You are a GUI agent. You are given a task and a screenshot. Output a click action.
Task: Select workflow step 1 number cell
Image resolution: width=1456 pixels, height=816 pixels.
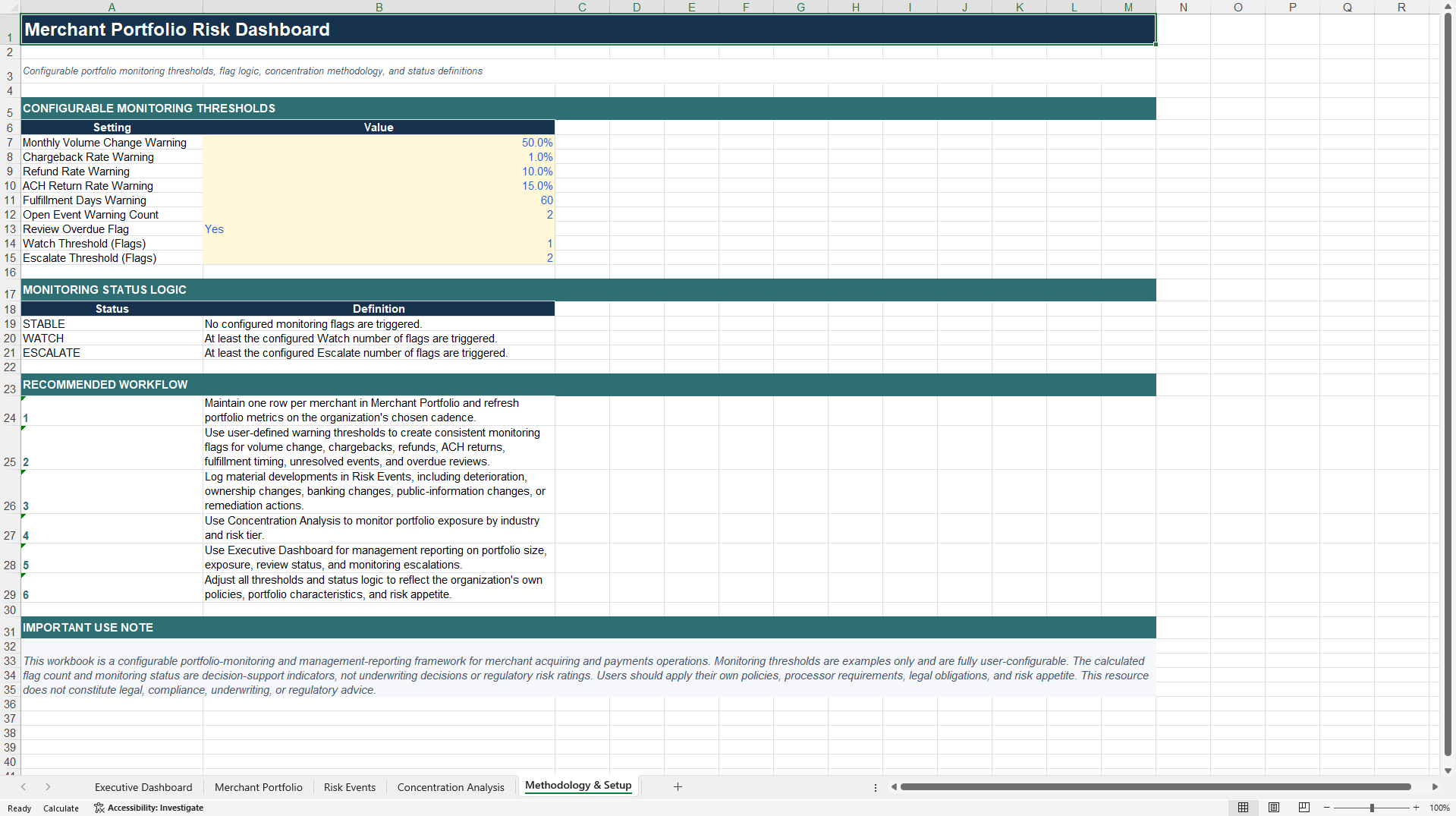(112, 411)
